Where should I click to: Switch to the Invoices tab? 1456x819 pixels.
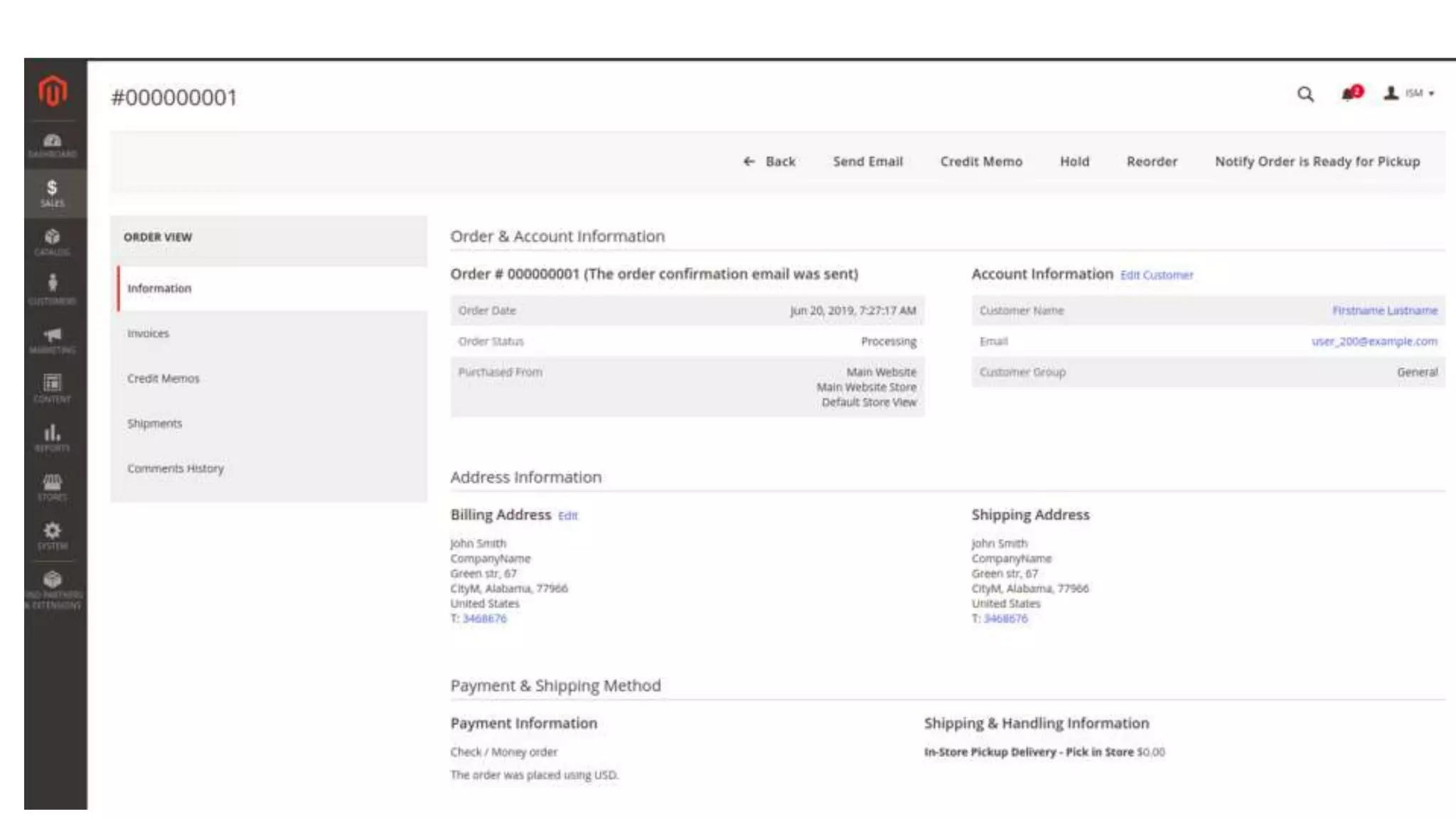coord(148,333)
